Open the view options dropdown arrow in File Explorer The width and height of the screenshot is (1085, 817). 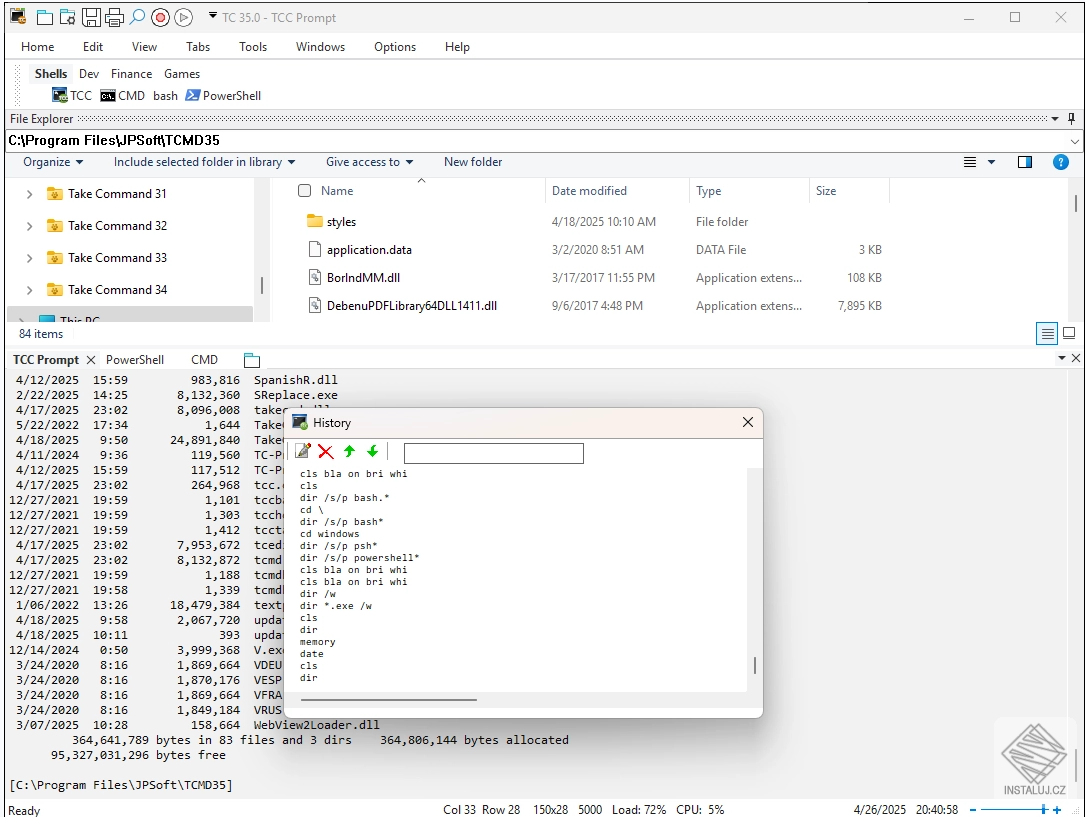pyautogui.click(x=991, y=162)
